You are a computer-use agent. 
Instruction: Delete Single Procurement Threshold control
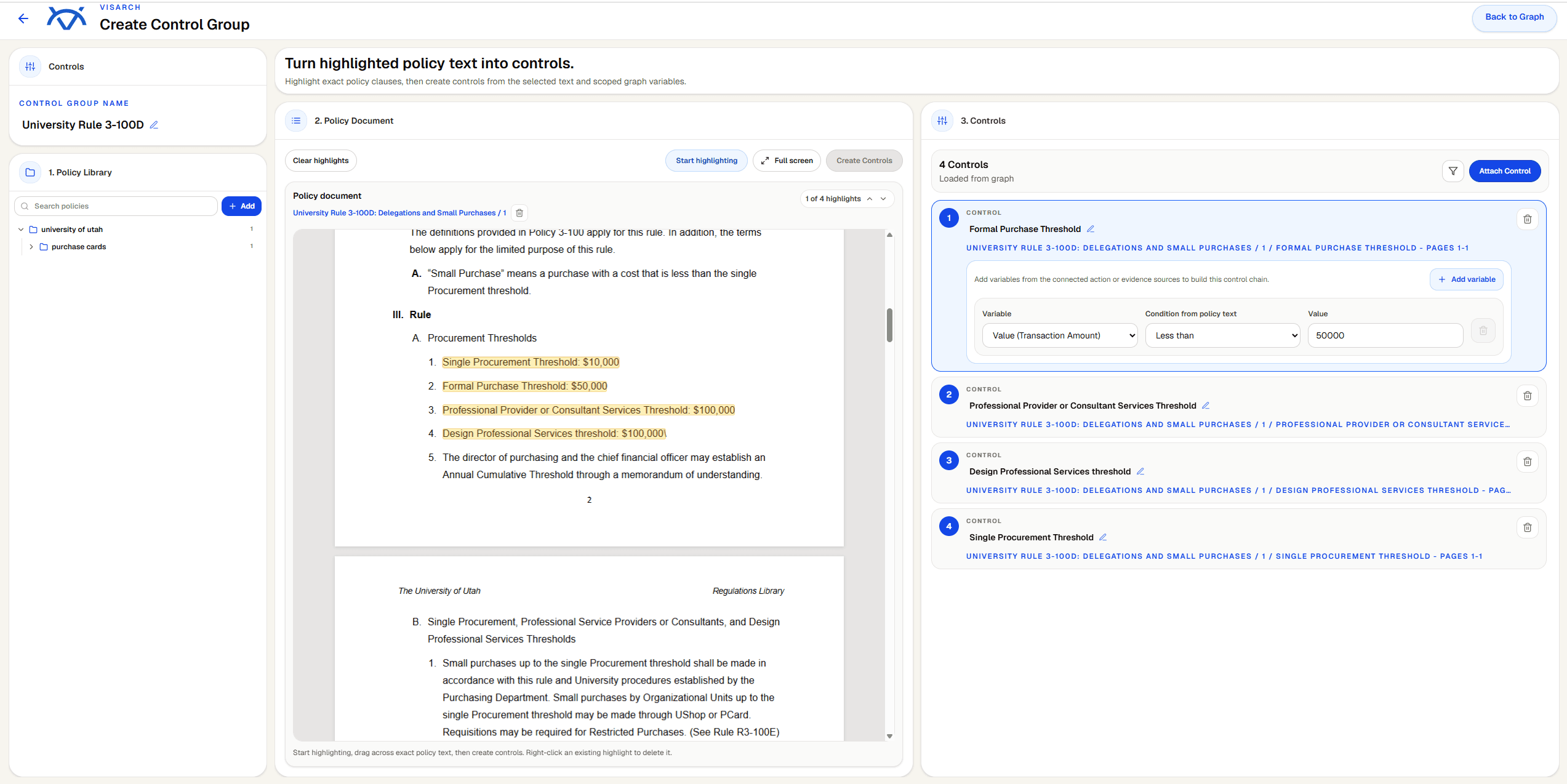pyautogui.click(x=1527, y=527)
